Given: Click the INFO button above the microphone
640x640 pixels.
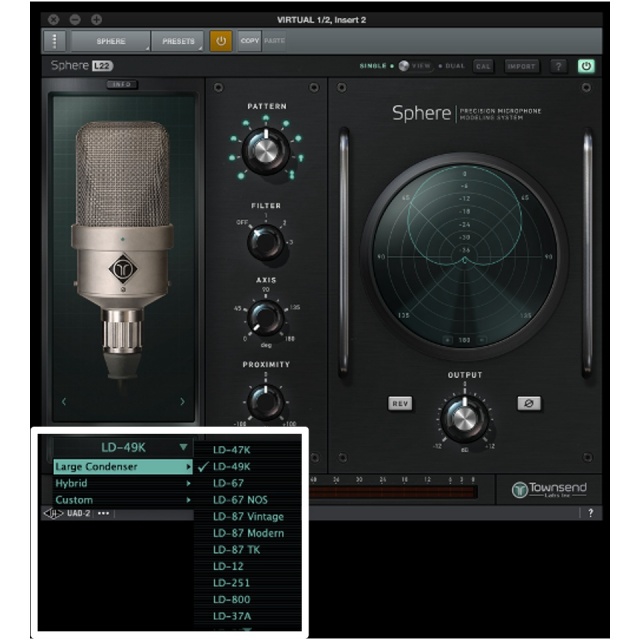Looking at the screenshot, I should [122, 84].
